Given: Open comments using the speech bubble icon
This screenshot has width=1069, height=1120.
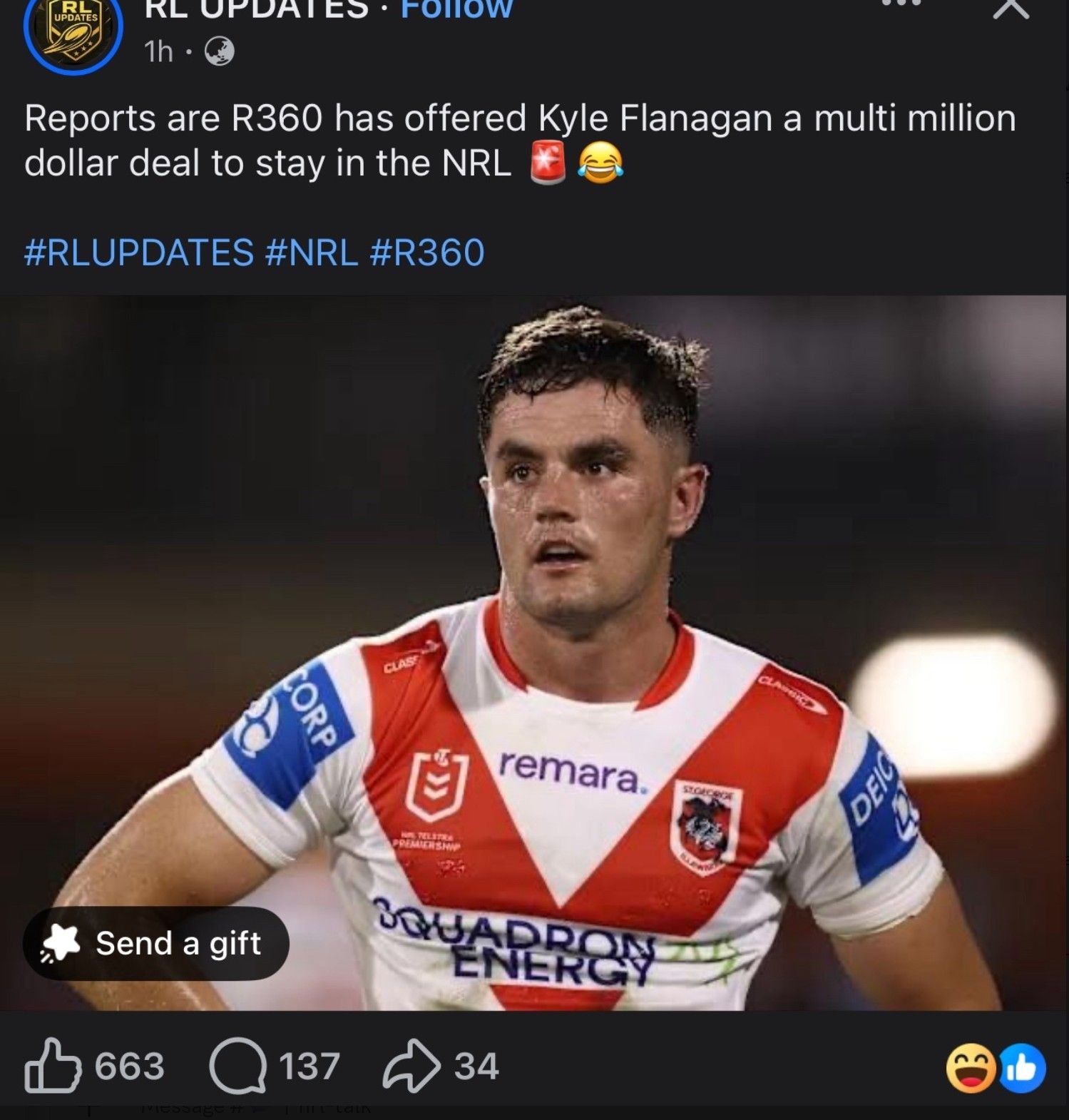Looking at the screenshot, I should 237,1066.
